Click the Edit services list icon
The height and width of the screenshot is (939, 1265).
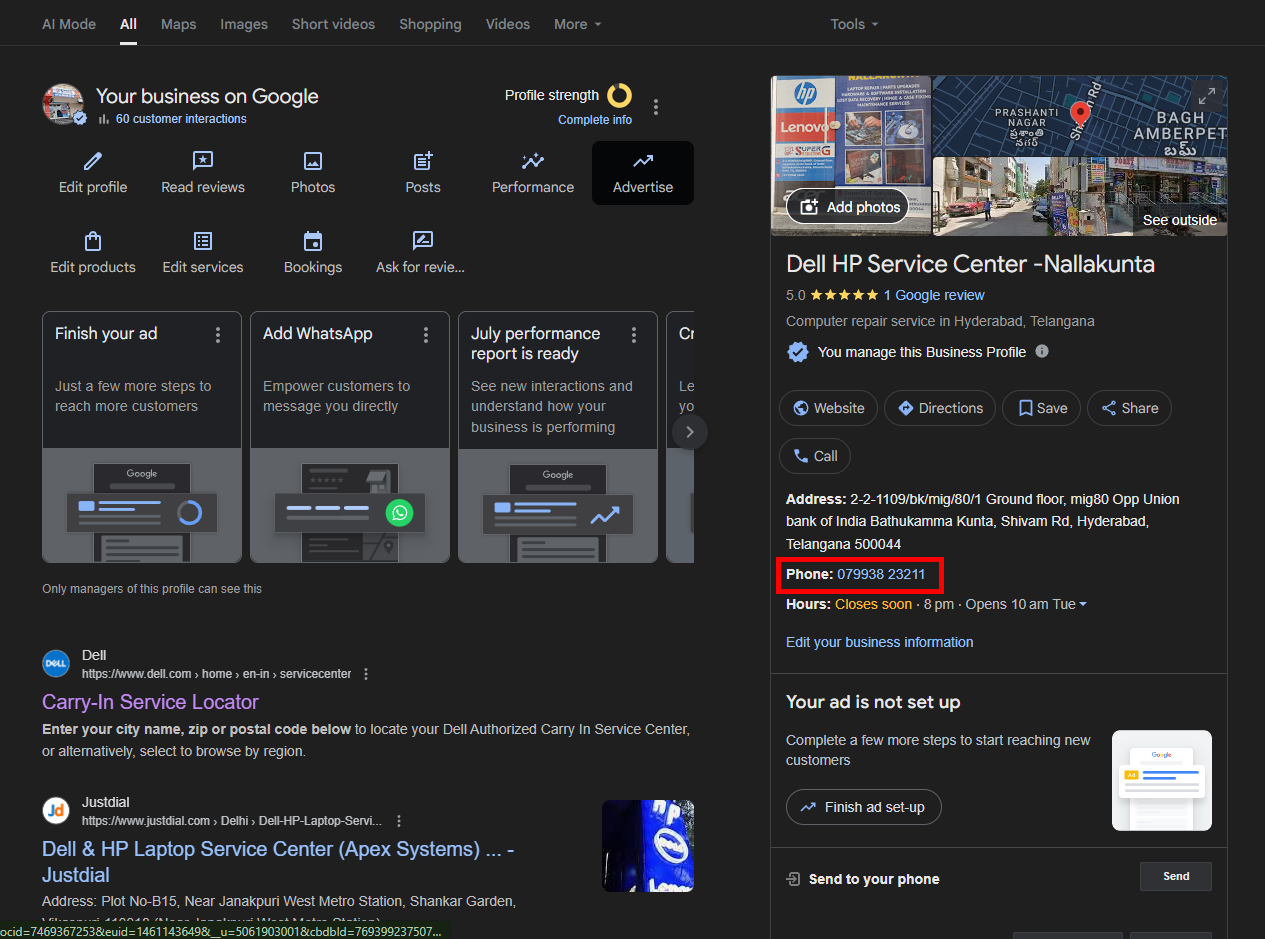click(x=203, y=241)
